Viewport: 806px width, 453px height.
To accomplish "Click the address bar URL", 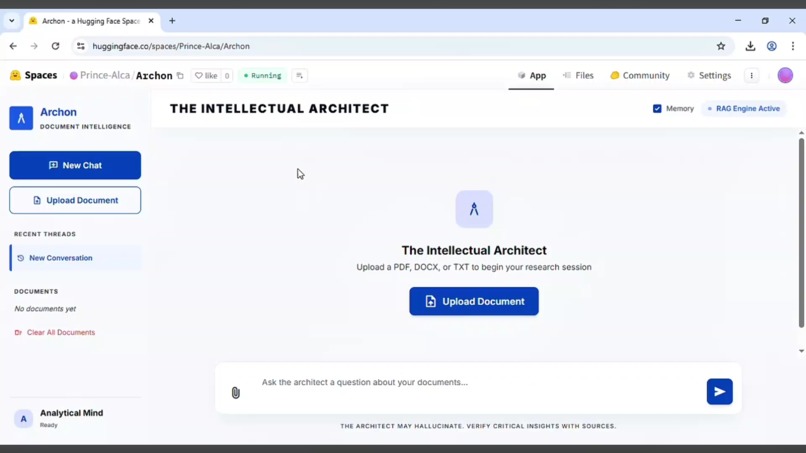I will tap(171, 46).
